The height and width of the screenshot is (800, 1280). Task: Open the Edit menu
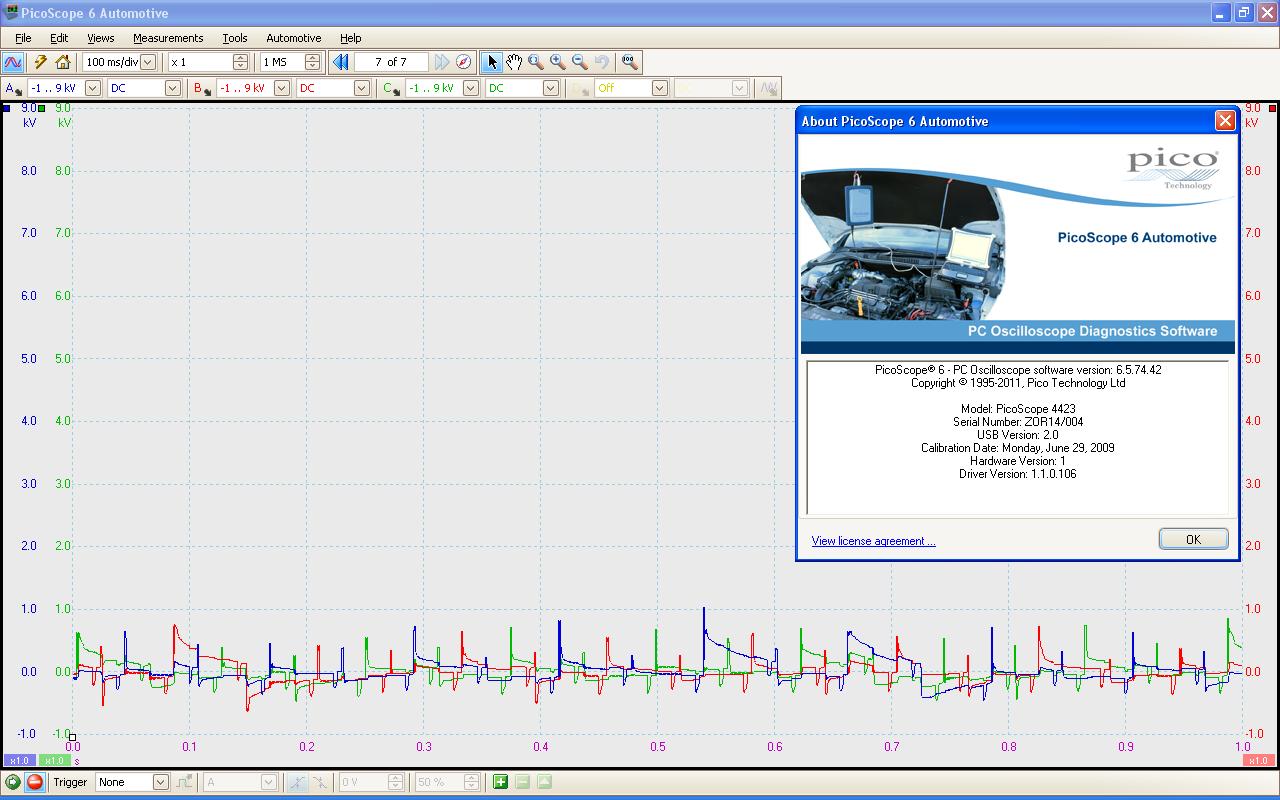click(x=59, y=38)
